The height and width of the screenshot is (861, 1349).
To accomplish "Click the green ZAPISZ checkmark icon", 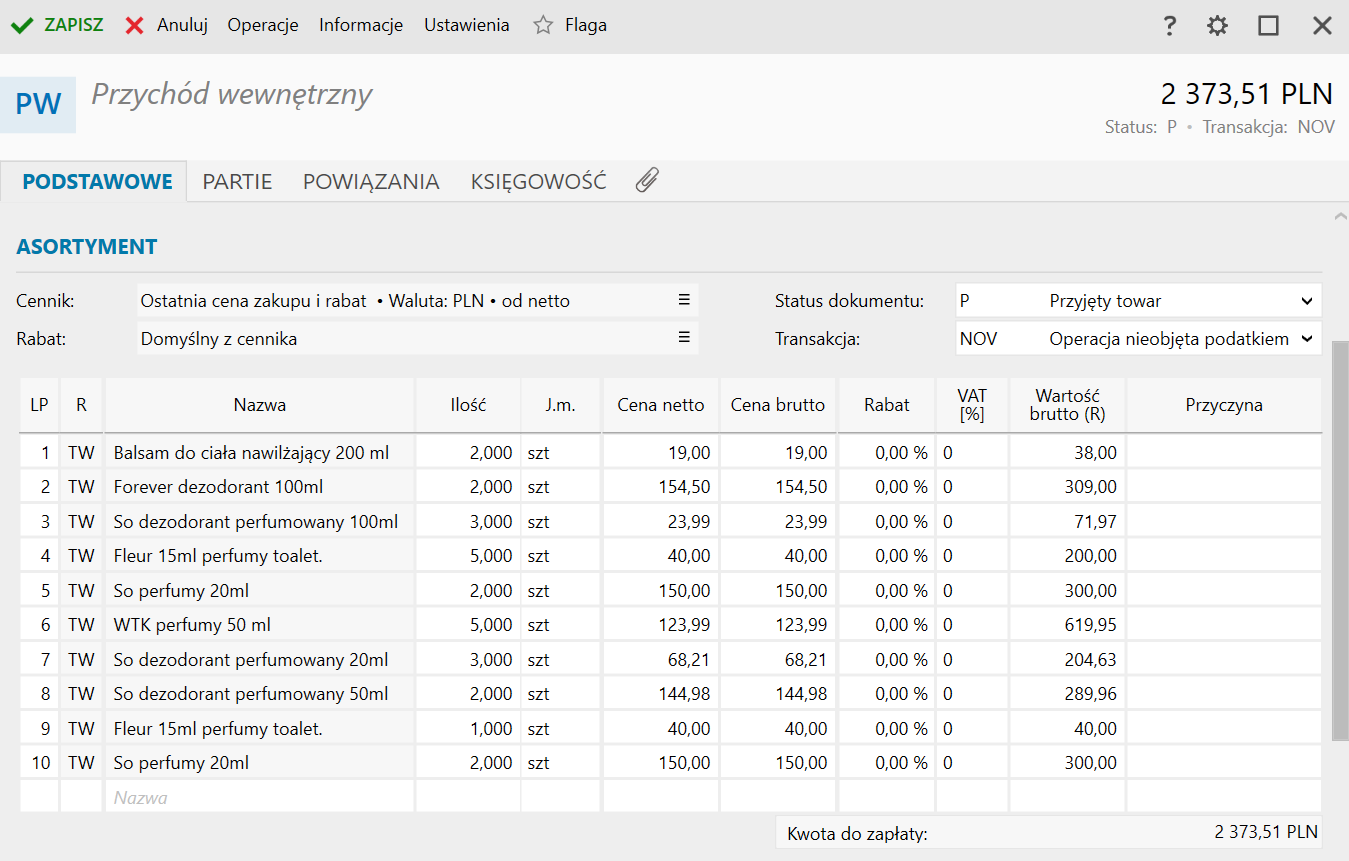I will click(x=22, y=26).
